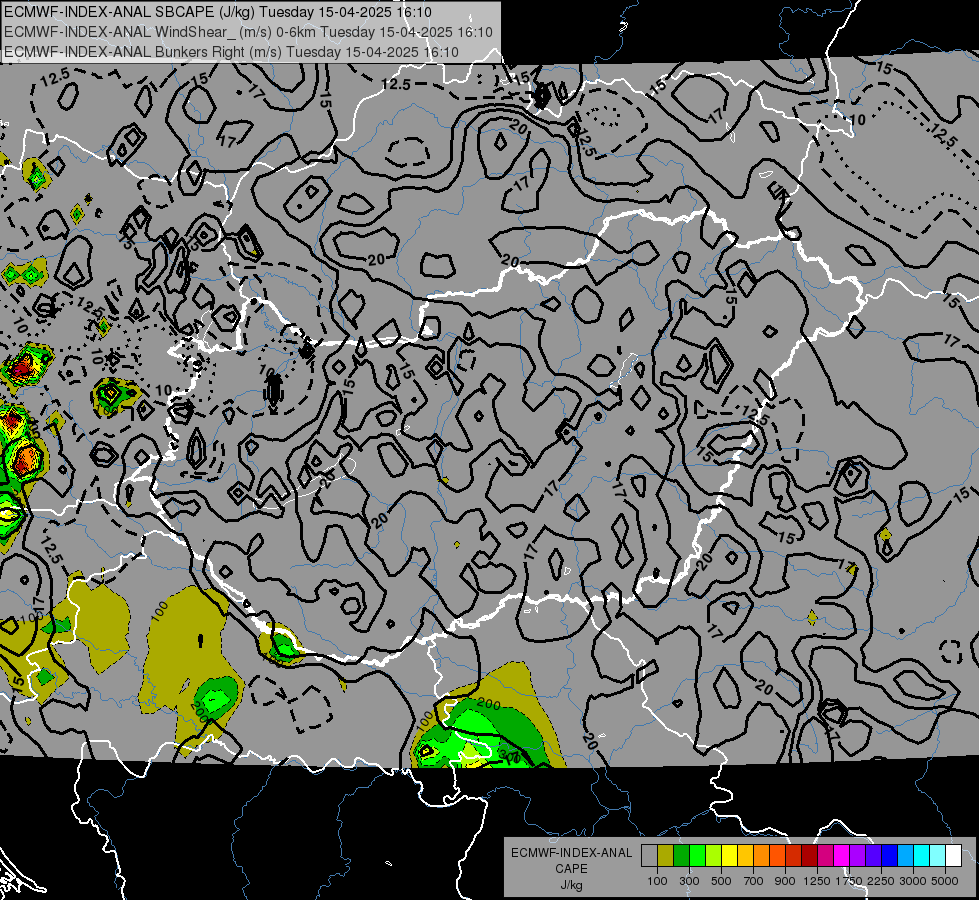This screenshot has width=979, height=900.
Task: Click the 900 value under the legend colorbar
Action: coord(785,881)
